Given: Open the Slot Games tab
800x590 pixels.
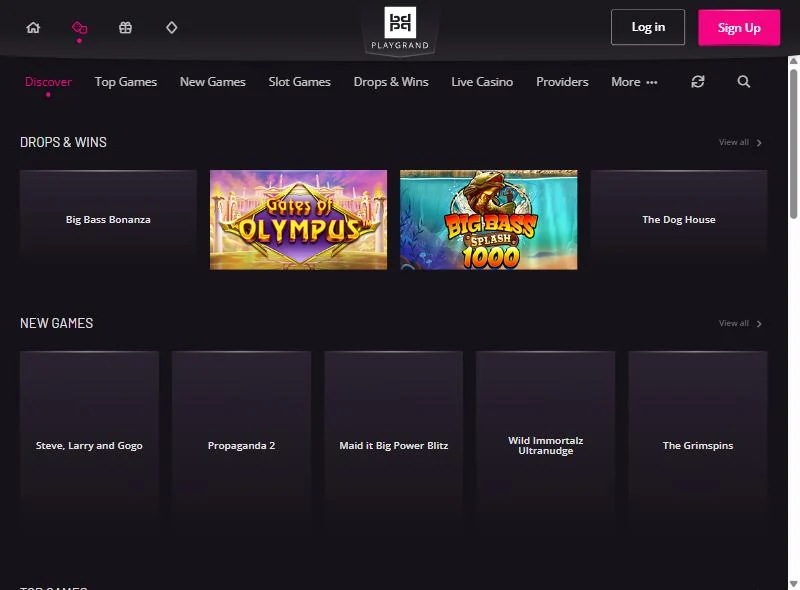Looking at the screenshot, I should [299, 82].
